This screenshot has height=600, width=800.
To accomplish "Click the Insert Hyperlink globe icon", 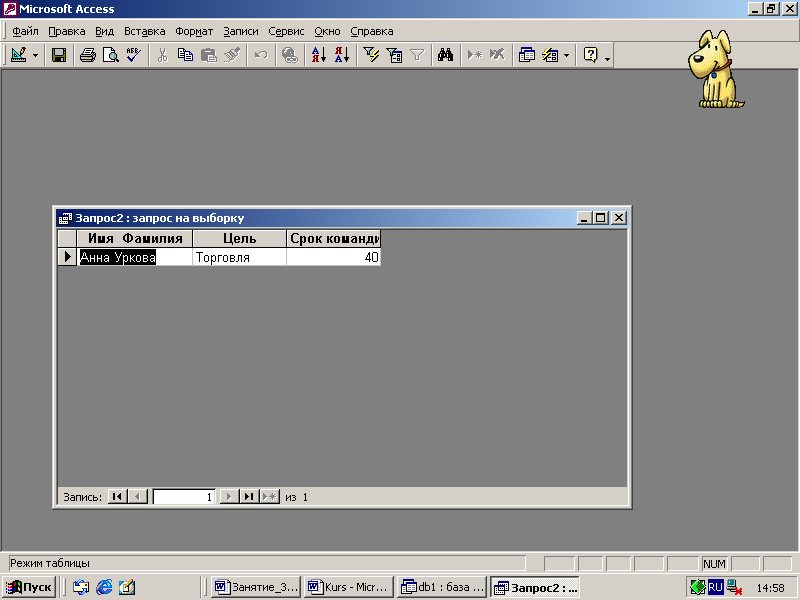I will (290, 55).
